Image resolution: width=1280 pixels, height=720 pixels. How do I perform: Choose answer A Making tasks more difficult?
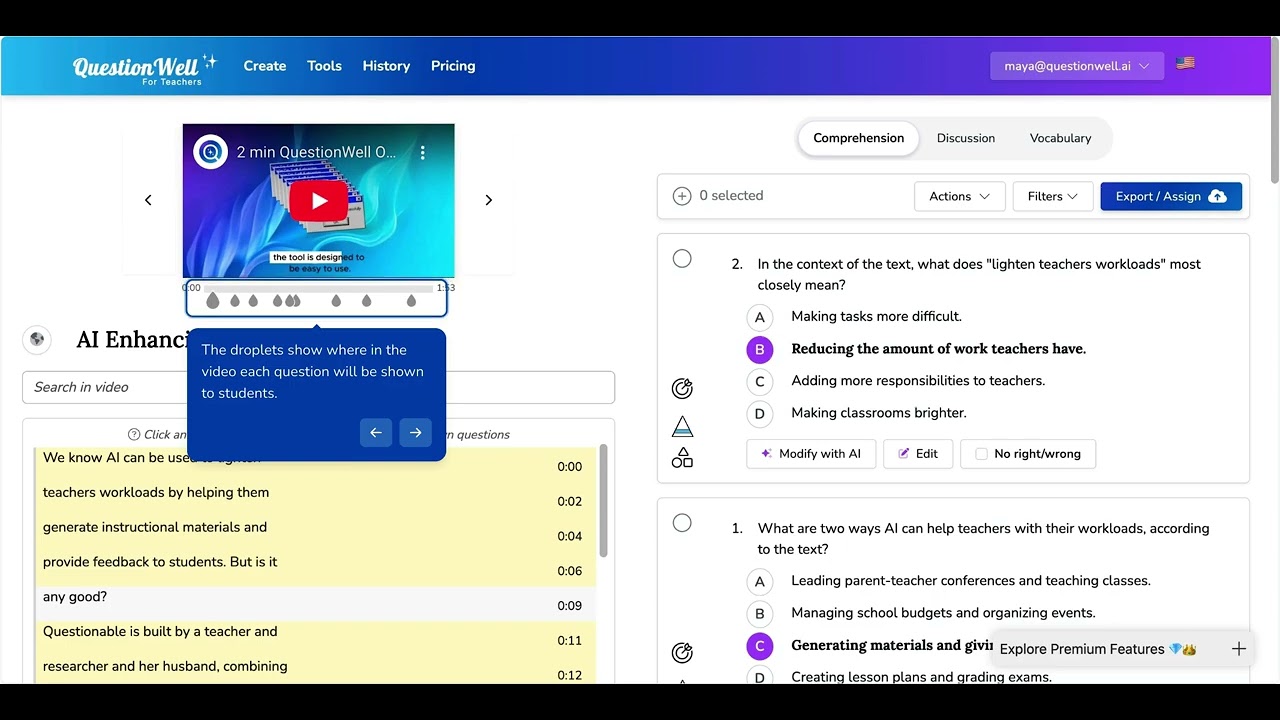click(760, 317)
